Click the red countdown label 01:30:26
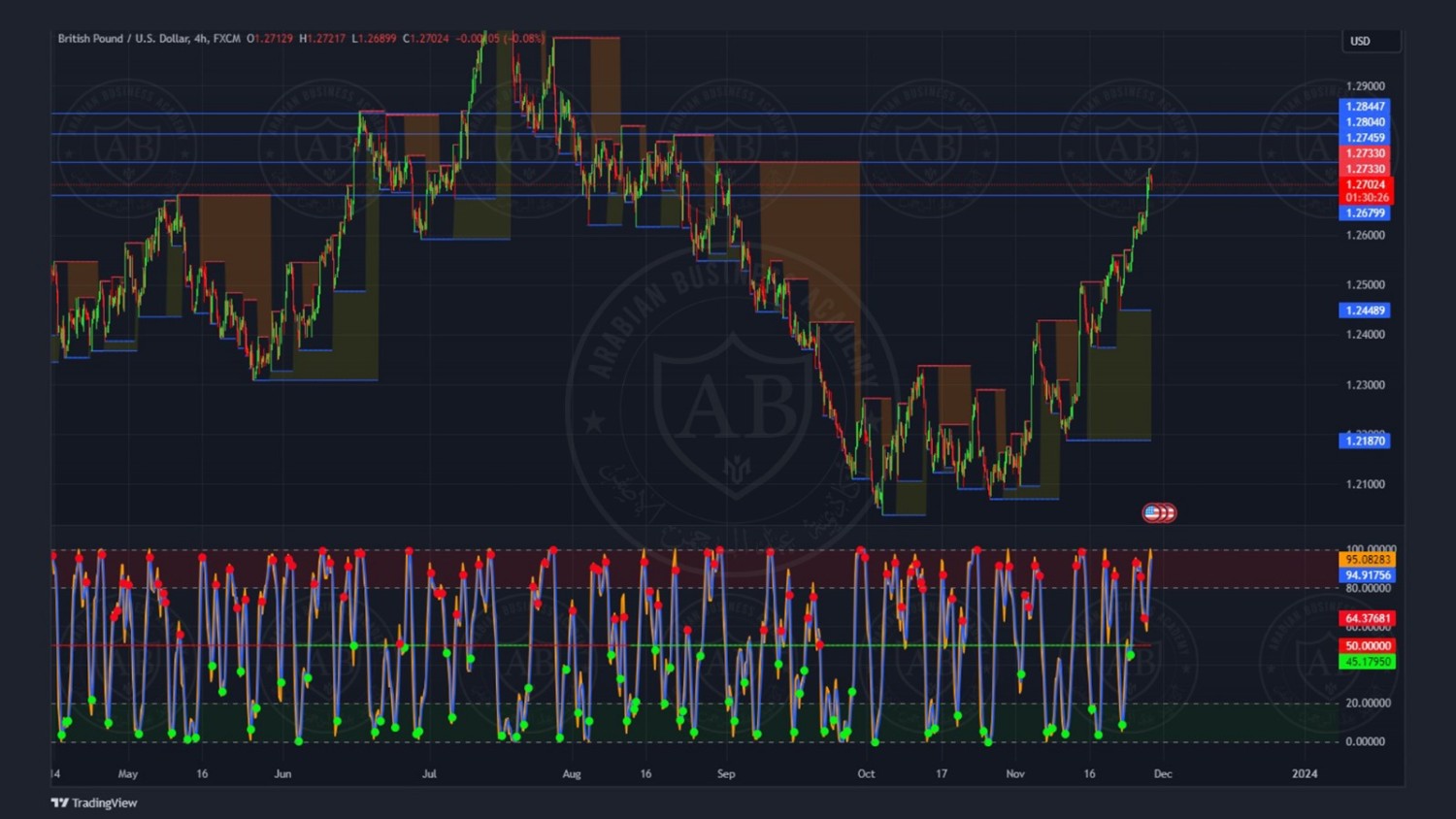This screenshot has height=819, width=1456. click(1367, 198)
